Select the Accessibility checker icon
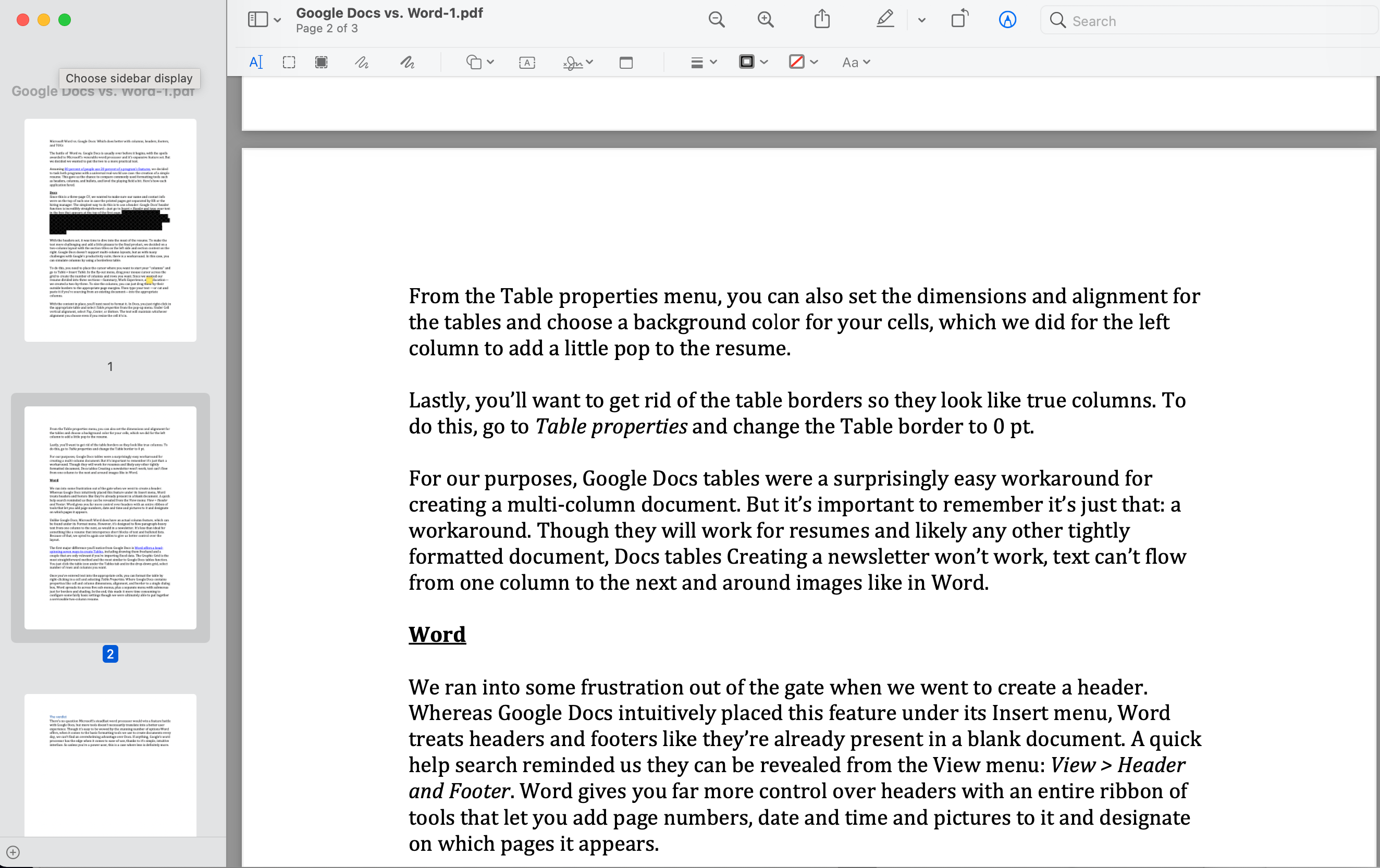 click(x=1008, y=19)
